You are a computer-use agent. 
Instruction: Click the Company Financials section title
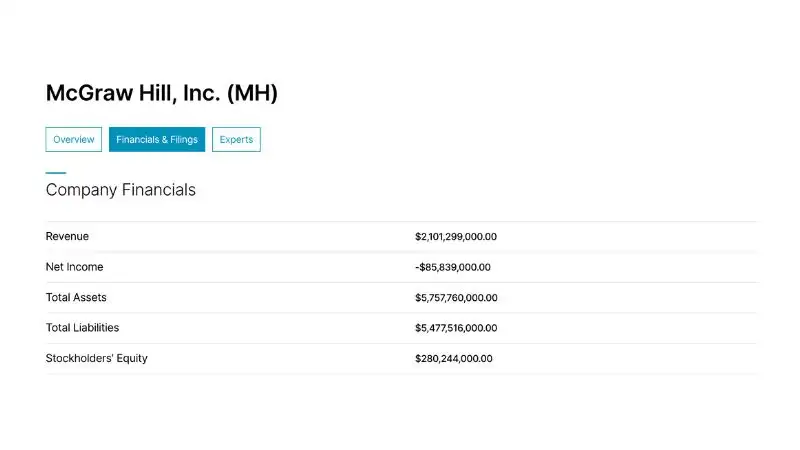click(x=120, y=190)
